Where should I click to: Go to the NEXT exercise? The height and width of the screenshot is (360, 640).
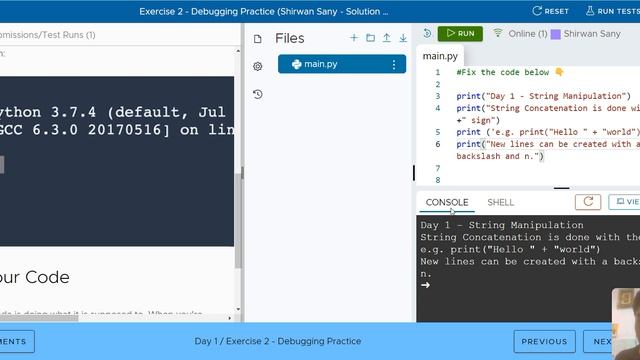coord(598,341)
